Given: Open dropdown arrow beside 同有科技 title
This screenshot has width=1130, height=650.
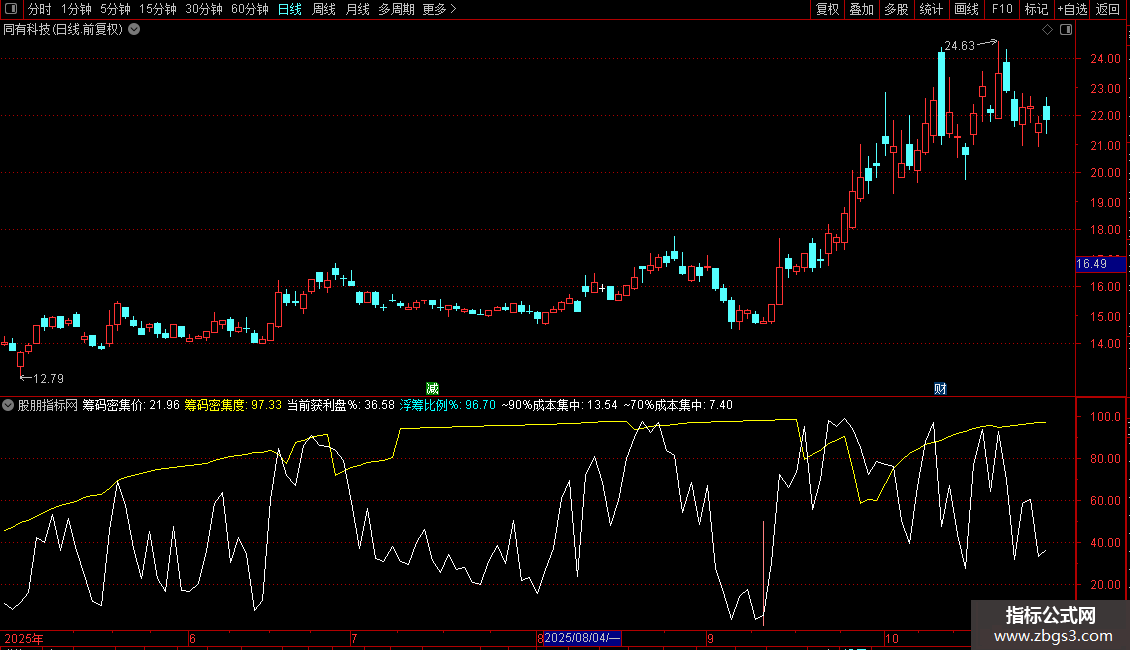Looking at the screenshot, I should [134, 30].
